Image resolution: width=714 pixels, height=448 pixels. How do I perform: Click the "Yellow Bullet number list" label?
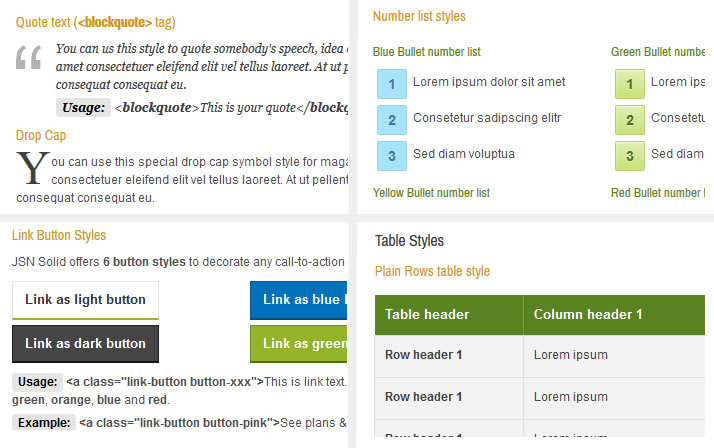pyautogui.click(x=432, y=193)
